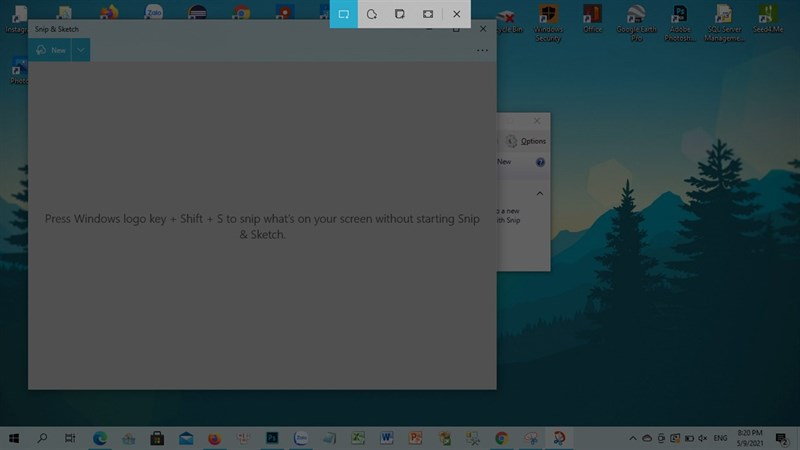Screen dimensions: 800x450
Task: Show hidden system tray icons
Action: click(633, 438)
